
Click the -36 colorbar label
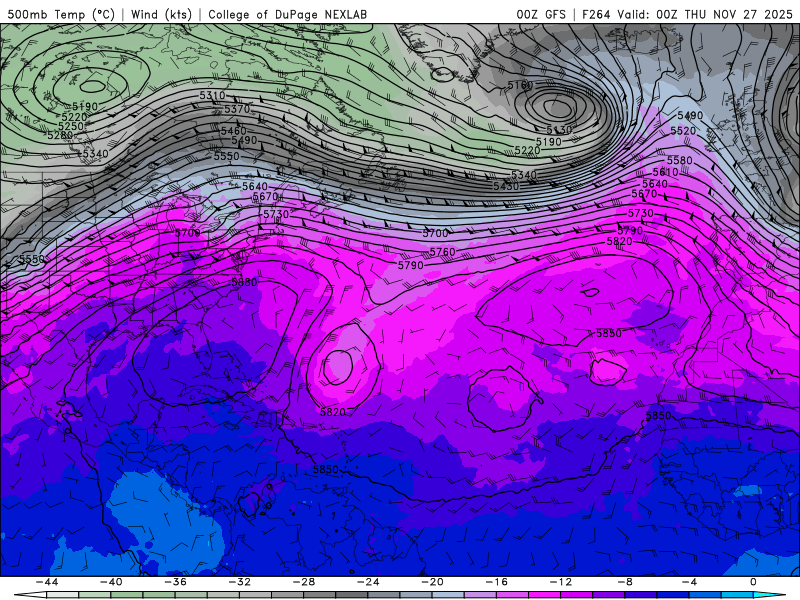click(x=176, y=582)
